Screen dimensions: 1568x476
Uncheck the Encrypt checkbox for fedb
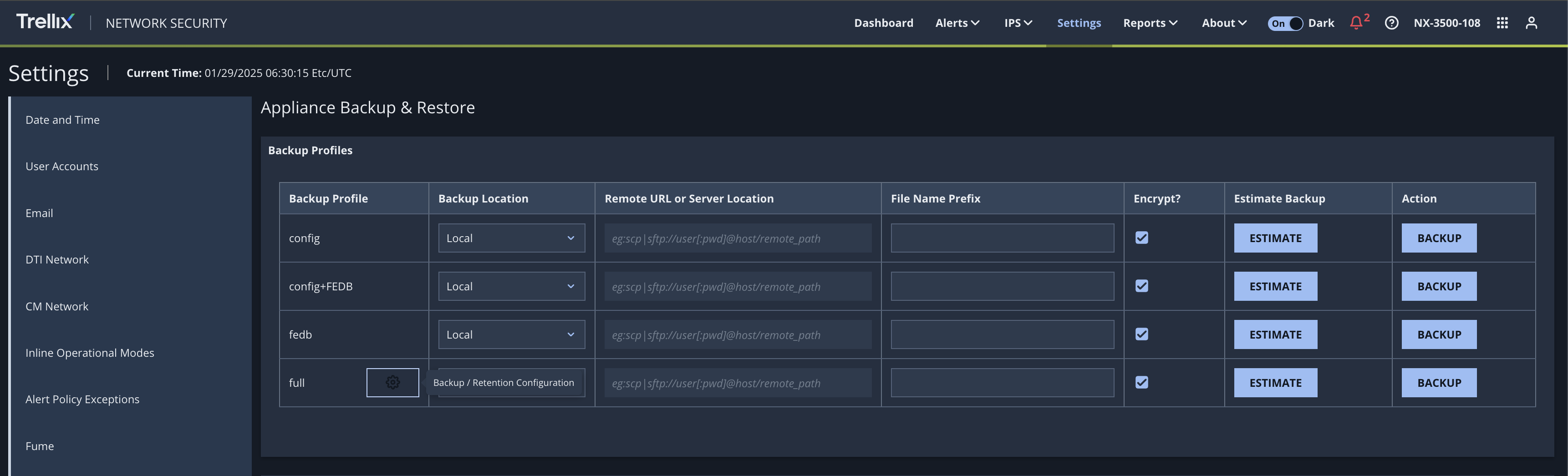click(x=1142, y=334)
